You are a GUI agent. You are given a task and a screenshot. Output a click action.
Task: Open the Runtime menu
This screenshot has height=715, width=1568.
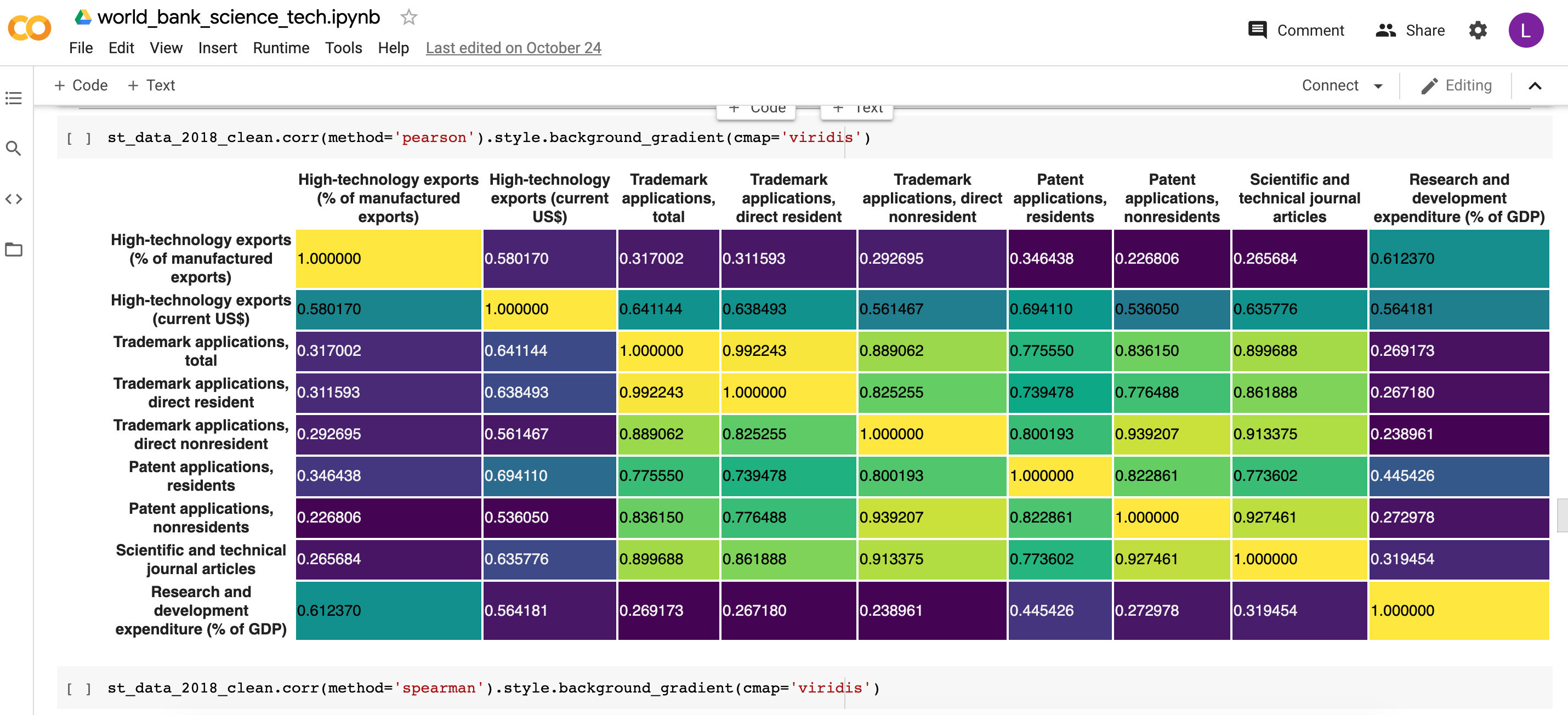click(x=281, y=48)
